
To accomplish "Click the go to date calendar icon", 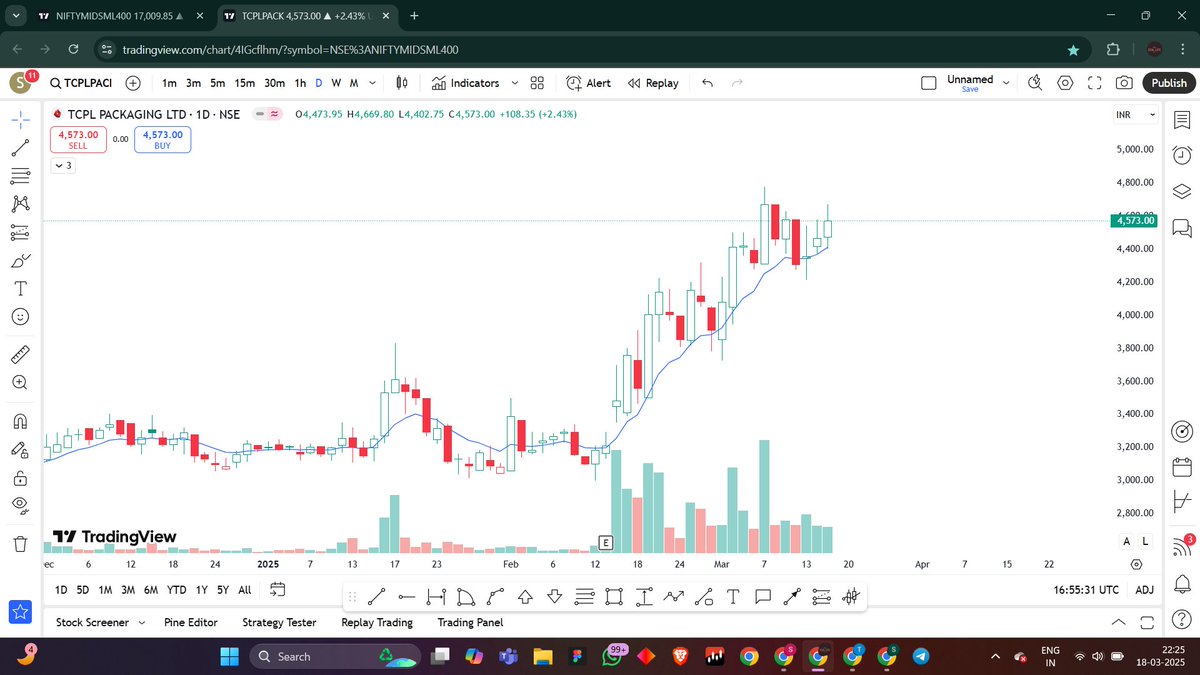I will pos(278,589).
